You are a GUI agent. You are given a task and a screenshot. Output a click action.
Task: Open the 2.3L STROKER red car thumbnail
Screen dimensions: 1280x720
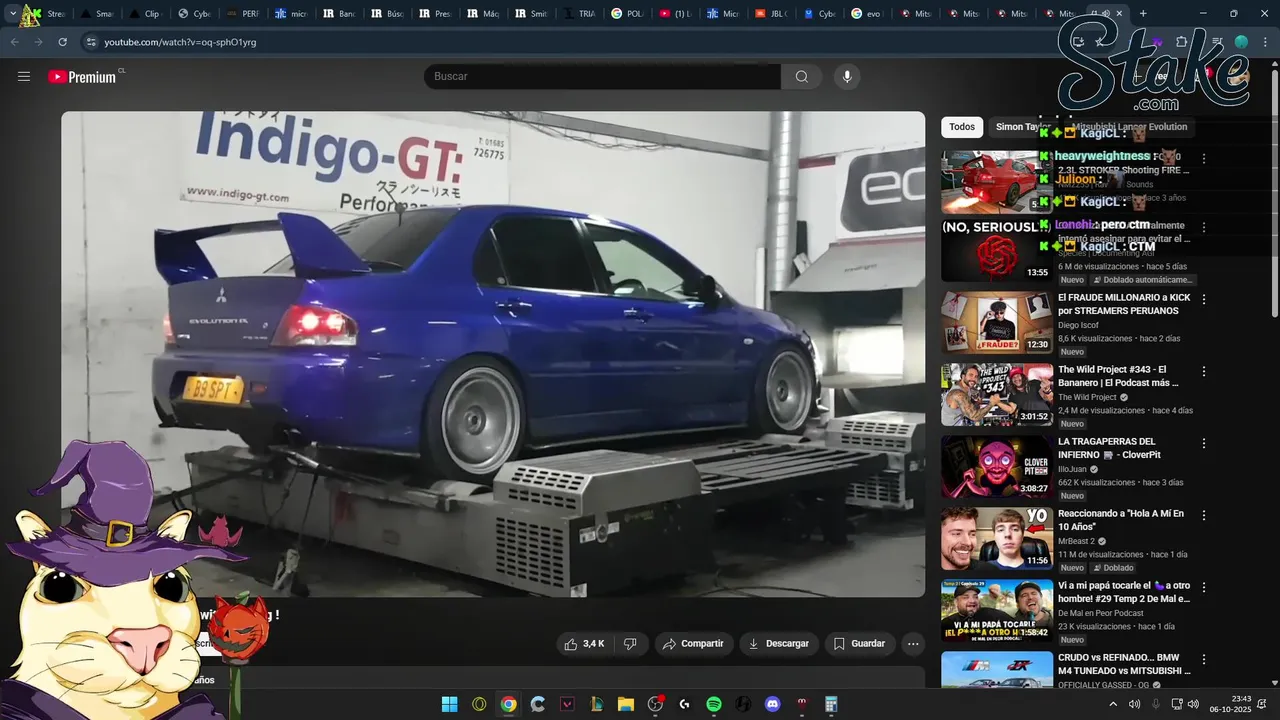tap(997, 182)
